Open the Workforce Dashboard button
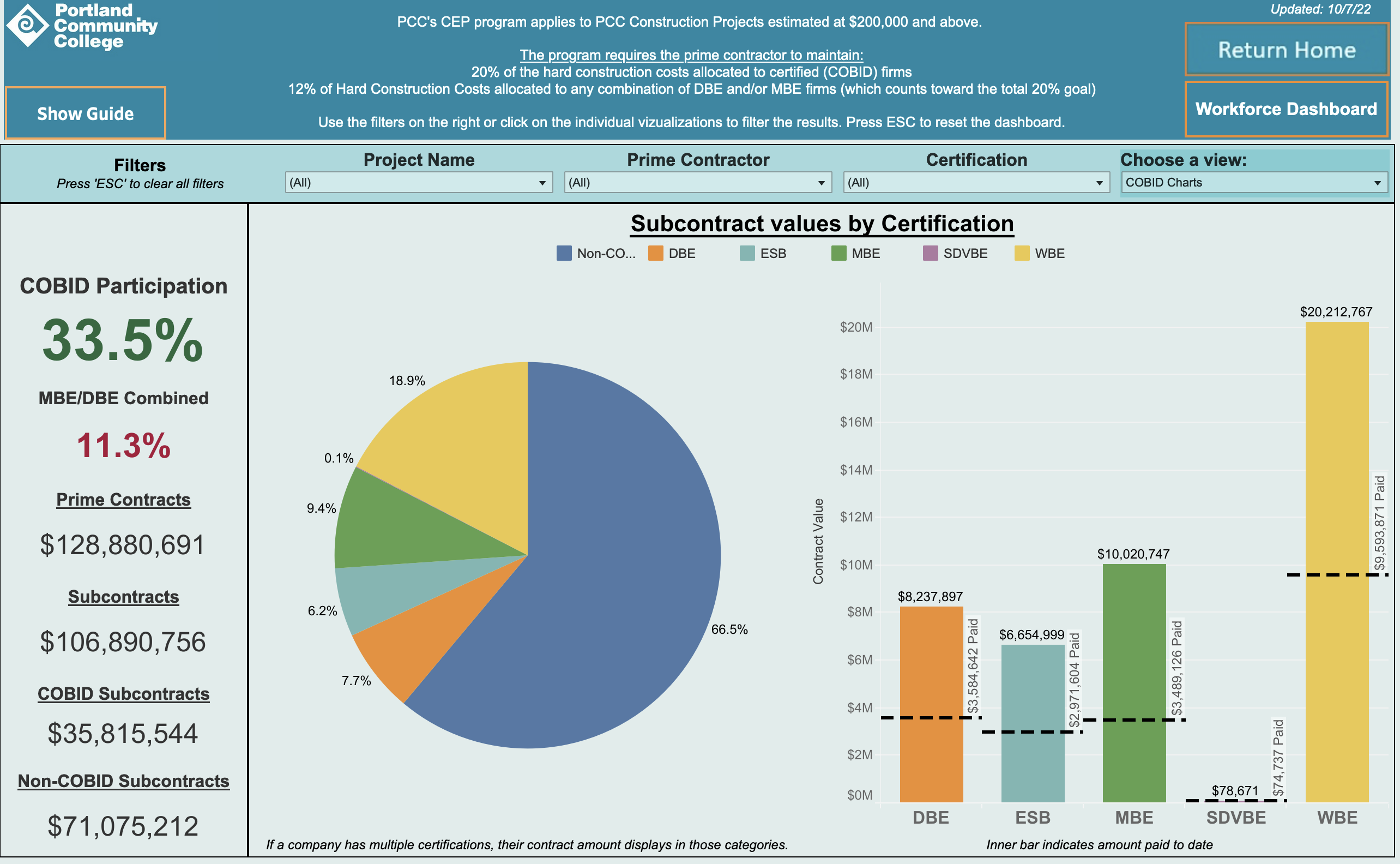 1287,109
